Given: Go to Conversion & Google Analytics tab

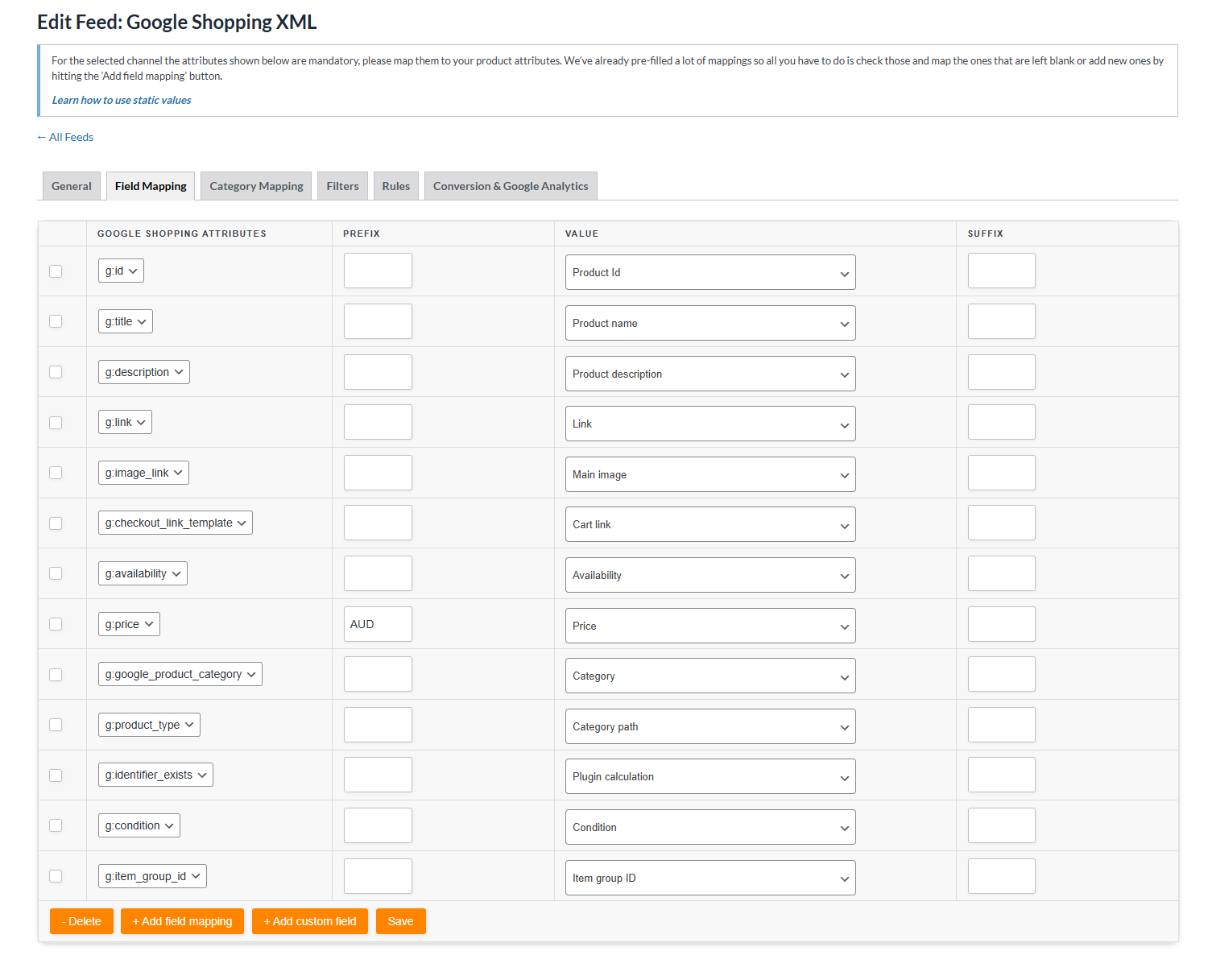Looking at the screenshot, I should point(511,186).
